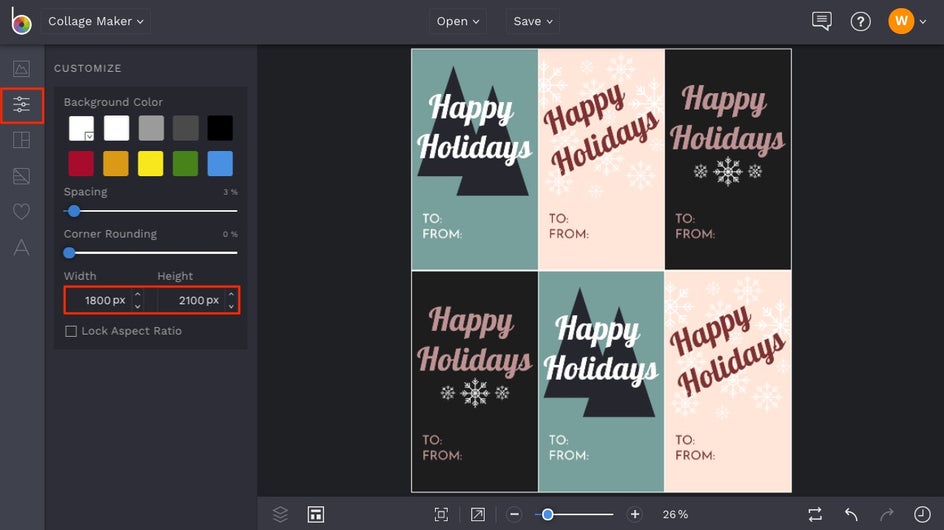Click the BeFunky logo icon
The height and width of the screenshot is (530, 944).
coord(21,22)
